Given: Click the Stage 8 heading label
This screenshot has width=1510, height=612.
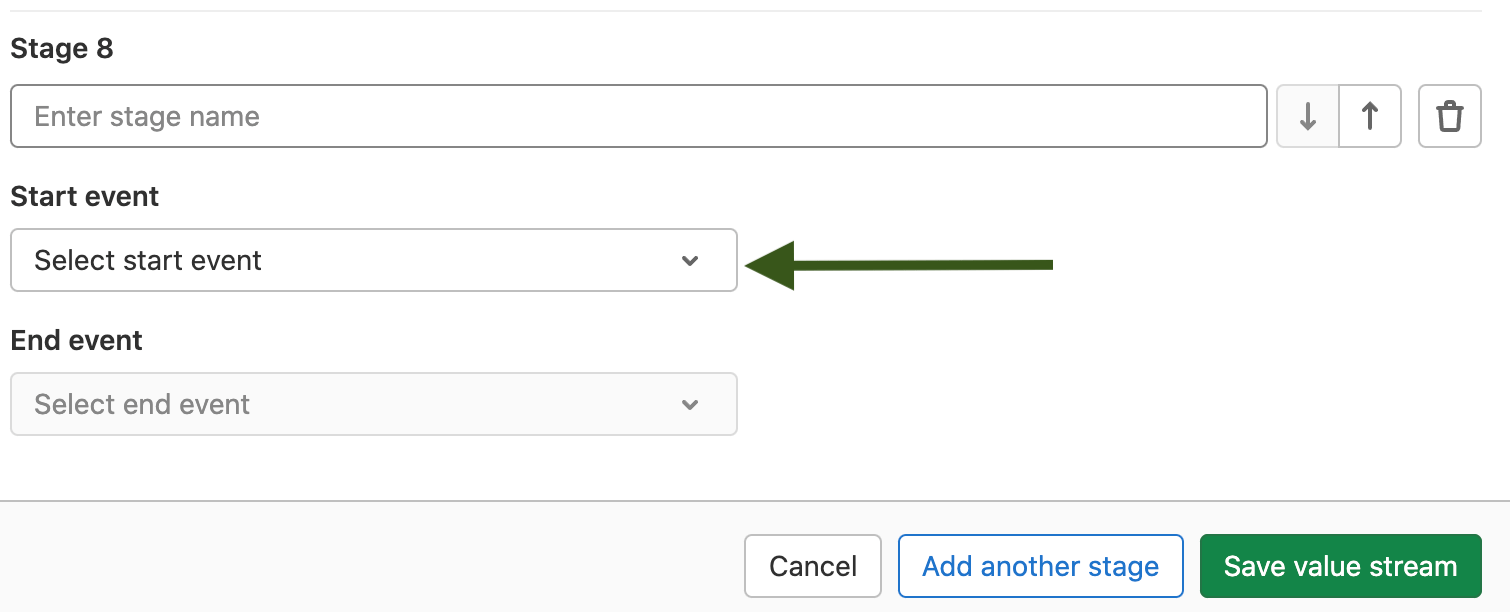Looking at the screenshot, I should (x=61, y=49).
